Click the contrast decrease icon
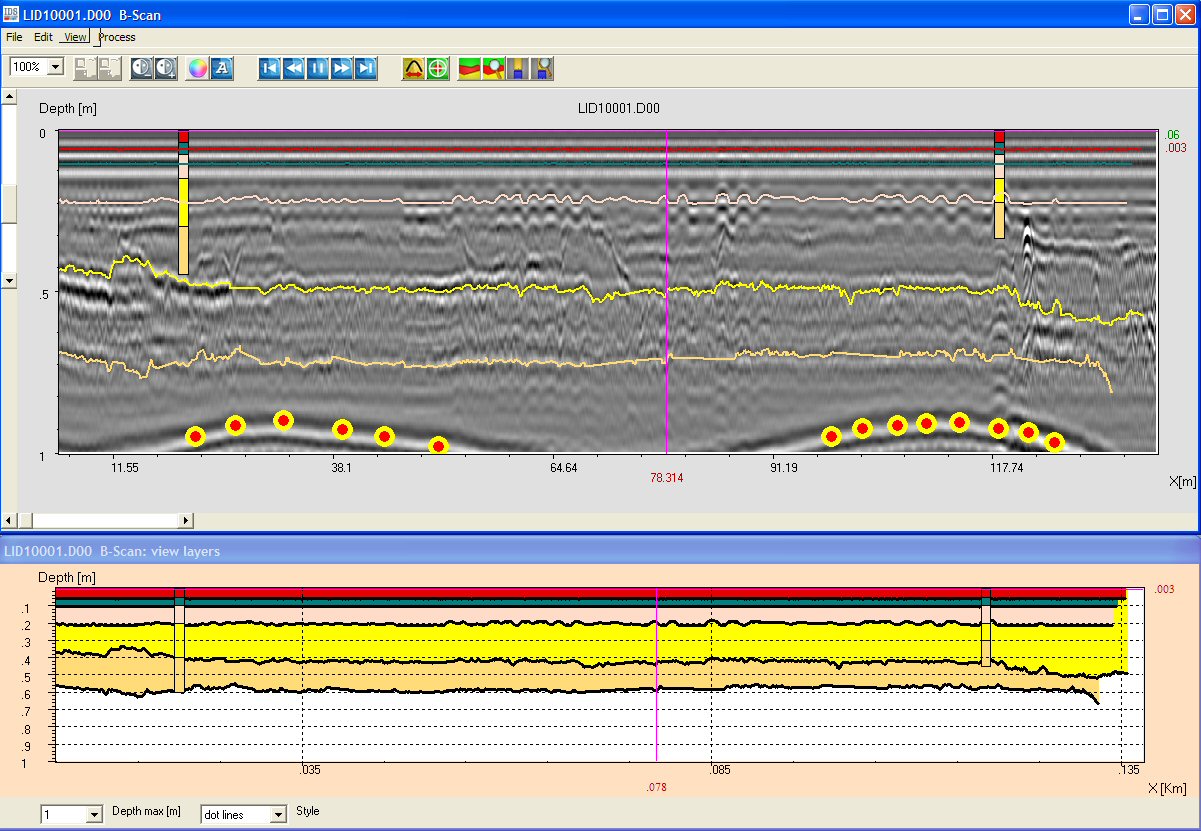This screenshot has width=1201, height=831. (x=142, y=68)
